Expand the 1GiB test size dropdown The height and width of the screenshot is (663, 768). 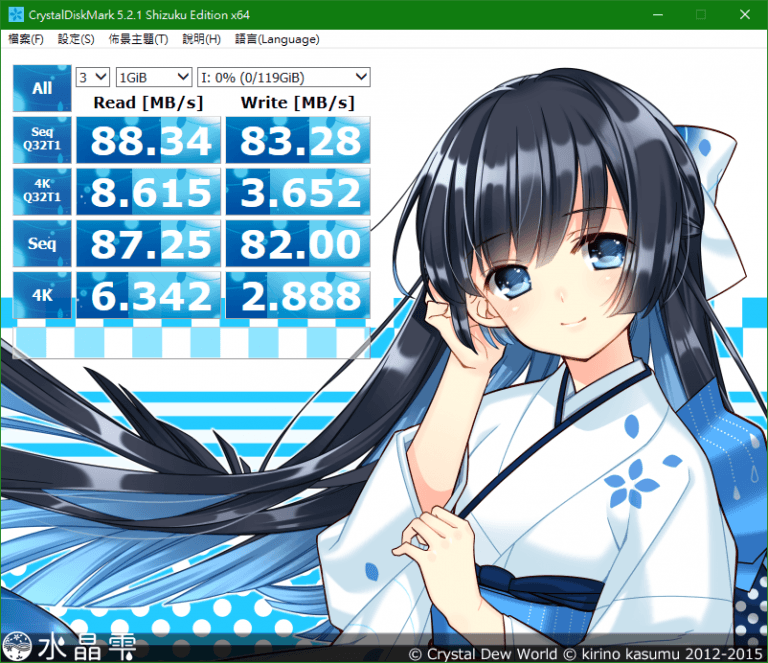point(154,77)
